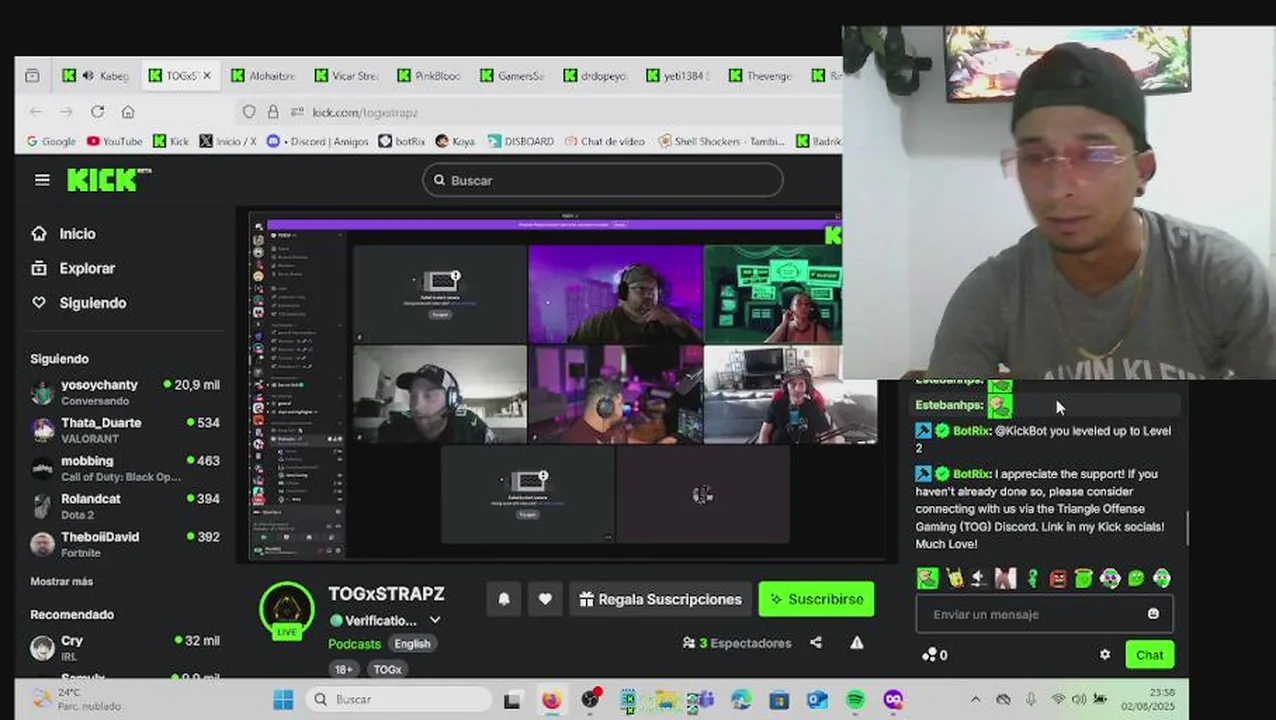Click the Siguiendo heart icon in sidebar
The height and width of the screenshot is (720, 1276).
point(39,302)
